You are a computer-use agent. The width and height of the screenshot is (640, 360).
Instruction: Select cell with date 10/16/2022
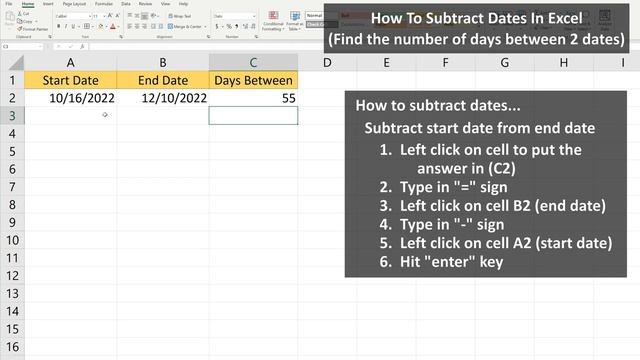pos(71,98)
